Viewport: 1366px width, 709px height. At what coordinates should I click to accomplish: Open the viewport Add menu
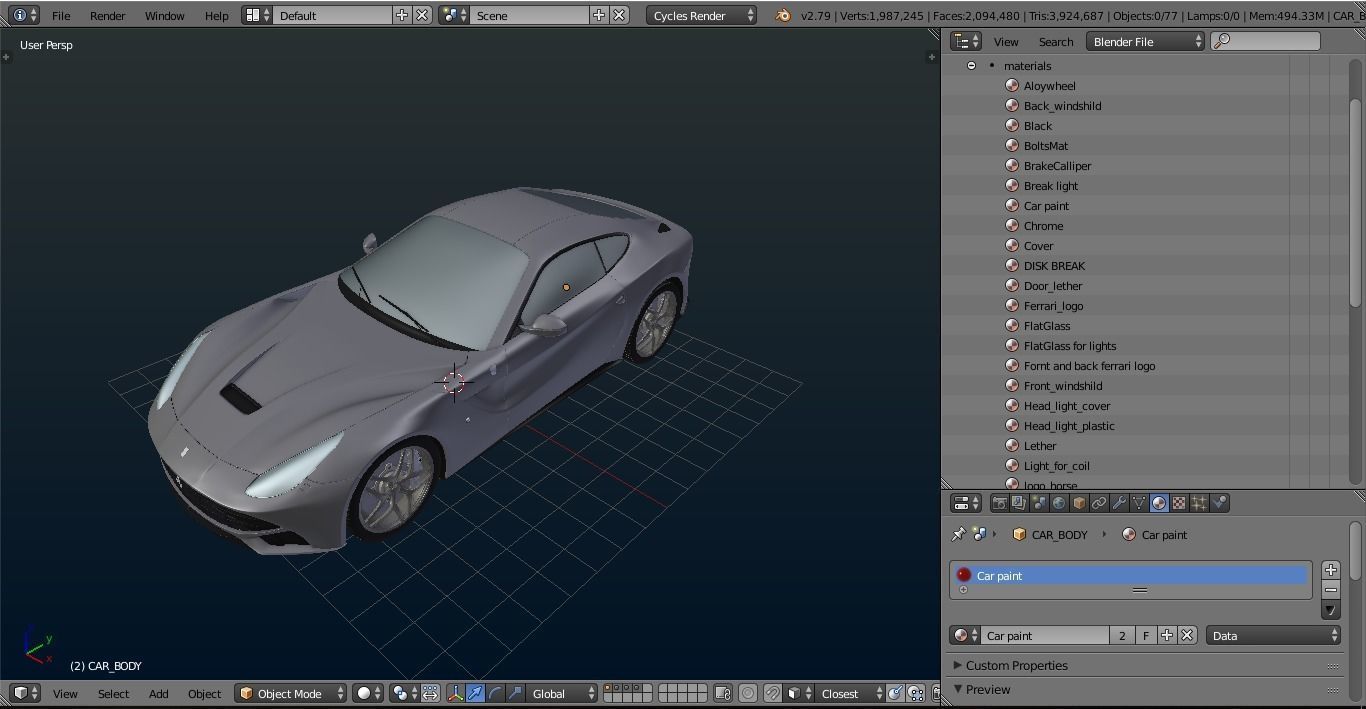[x=158, y=693]
